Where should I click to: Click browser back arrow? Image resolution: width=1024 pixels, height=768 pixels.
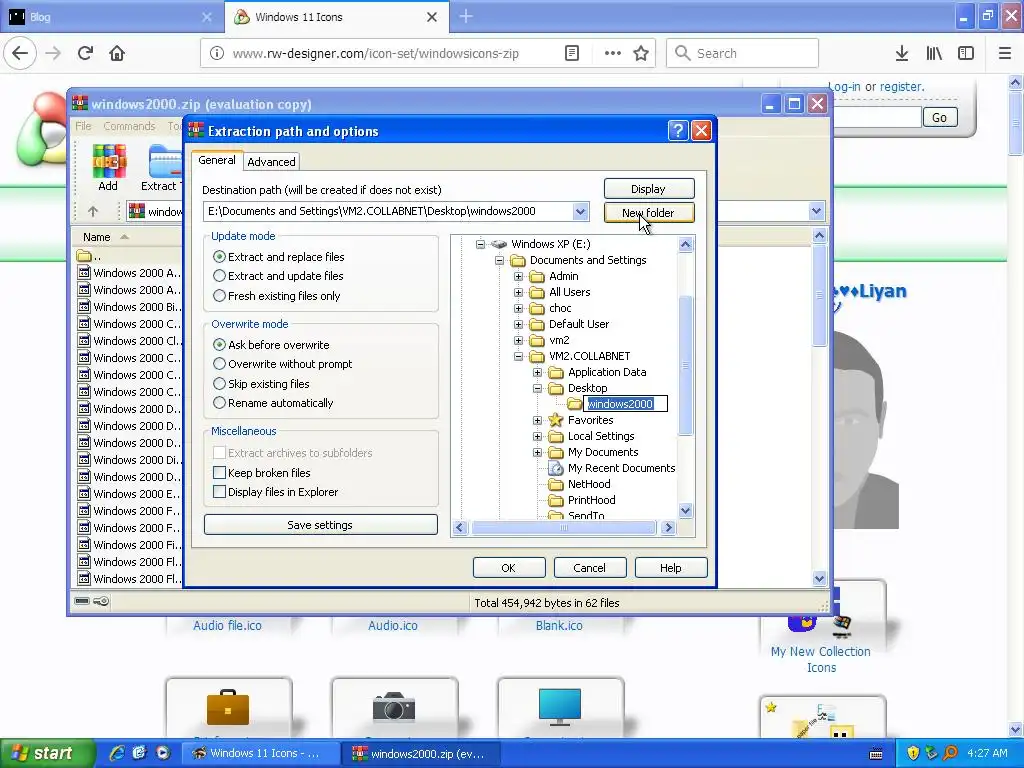[20, 53]
